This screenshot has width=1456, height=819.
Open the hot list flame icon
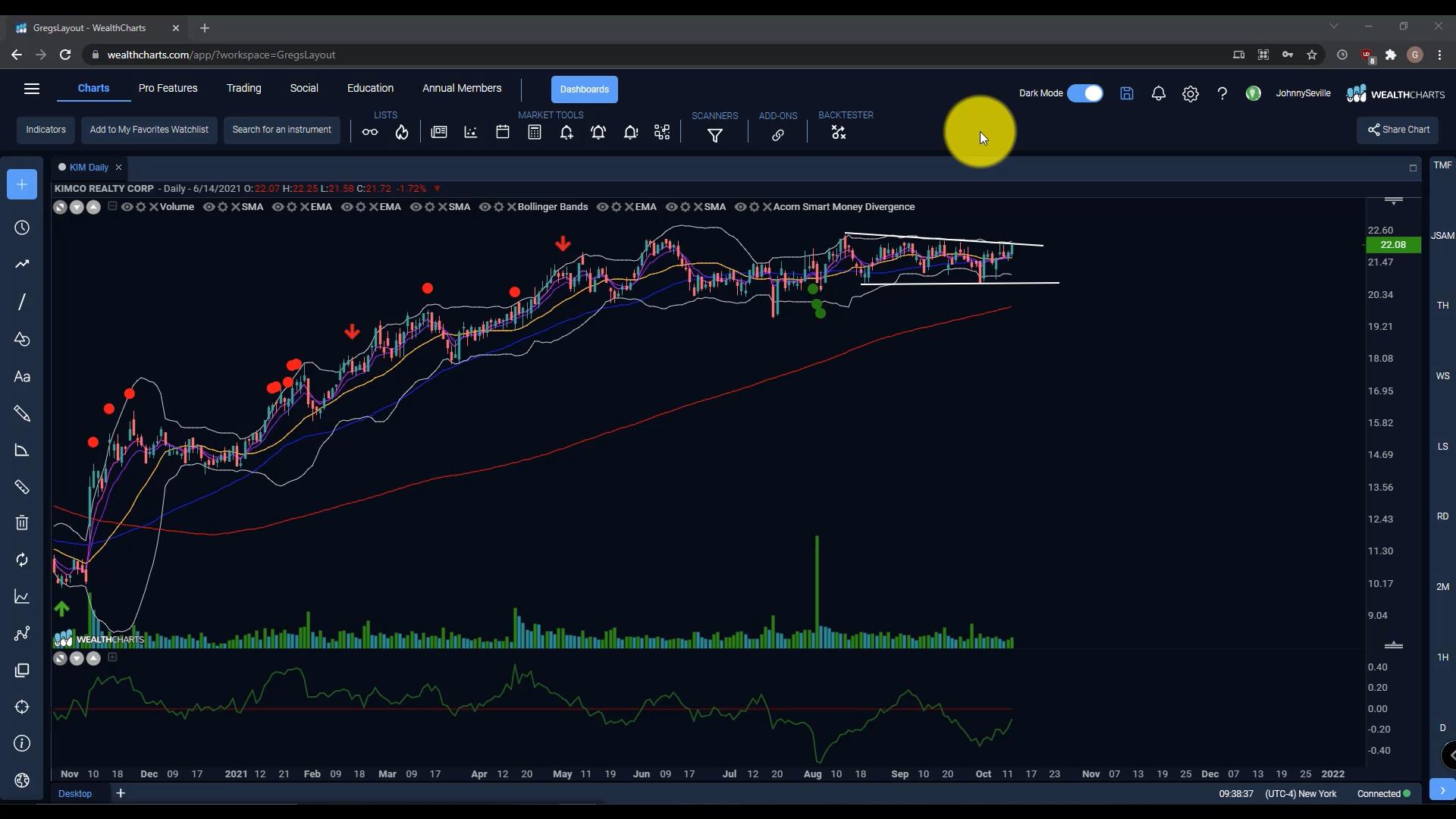point(402,133)
